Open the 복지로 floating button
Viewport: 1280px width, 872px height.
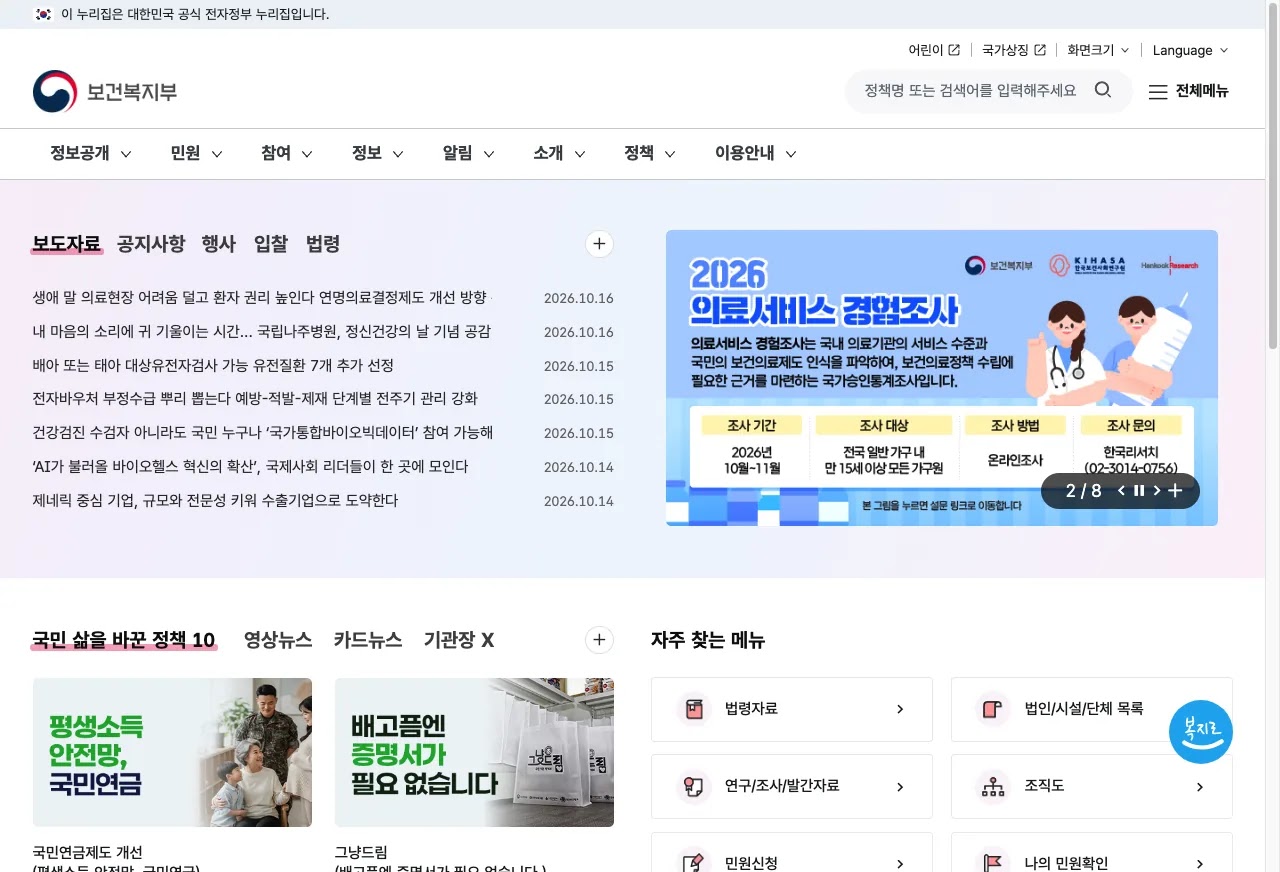(1200, 732)
